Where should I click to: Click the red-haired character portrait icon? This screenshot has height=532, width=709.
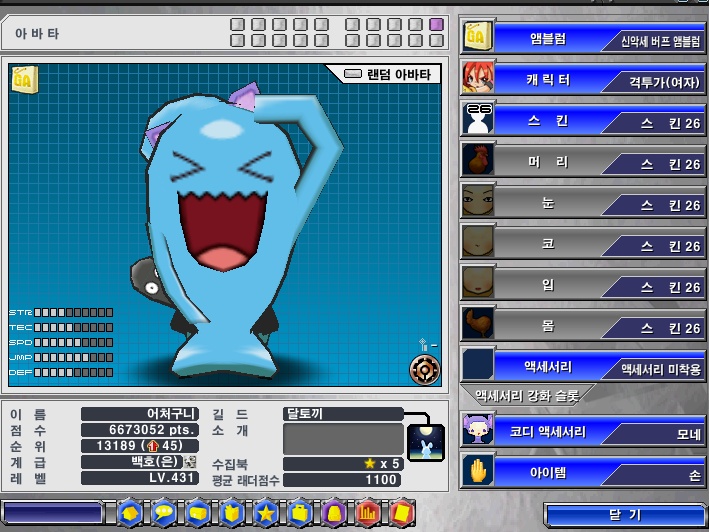click(x=477, y=77)
